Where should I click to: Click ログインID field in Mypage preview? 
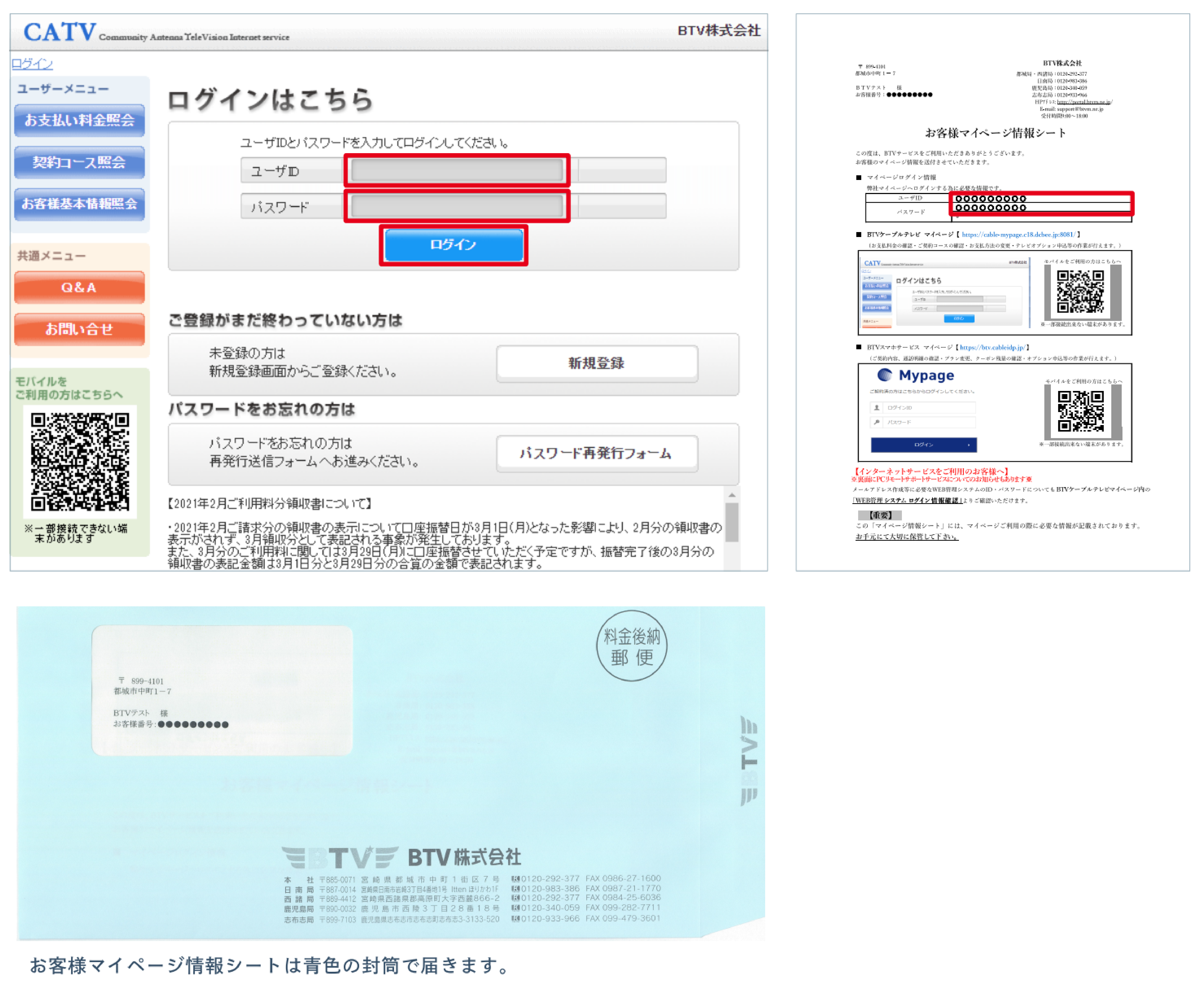(x=923, y=408)
